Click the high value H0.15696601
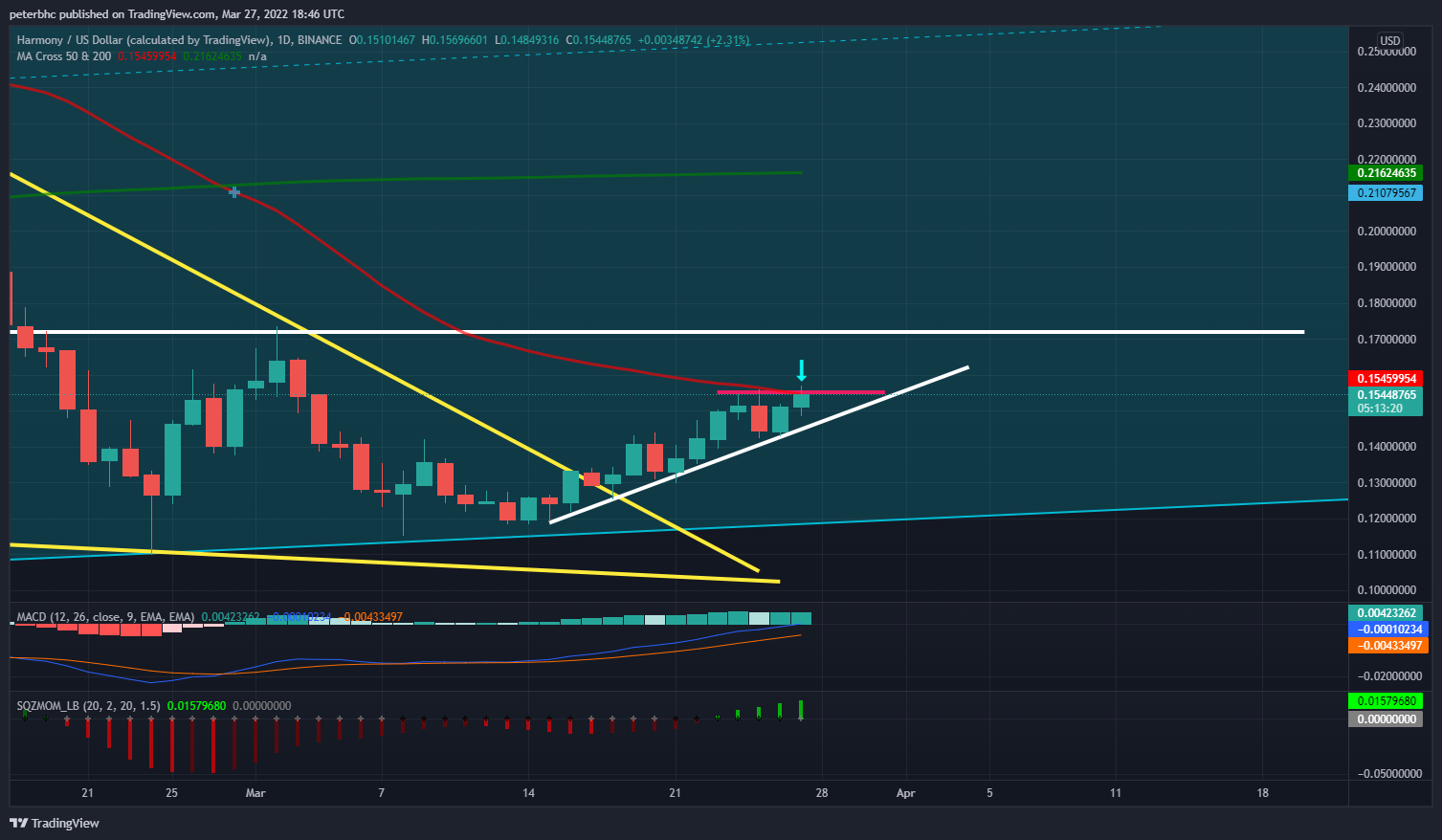Viewport: 1442px width, 840px height. tap(455, 40)
